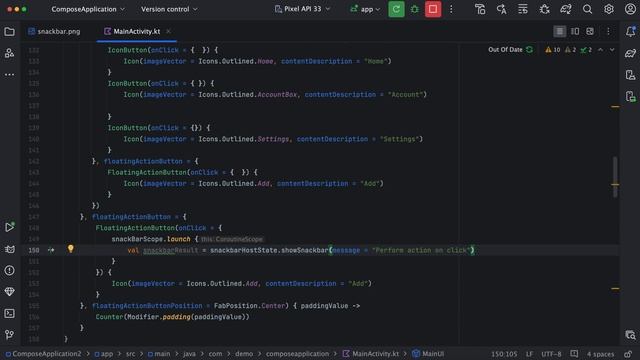This screenshot has width=640, height=360.
Task: Go to next highlighted error arrow
Action: point(612,49)
